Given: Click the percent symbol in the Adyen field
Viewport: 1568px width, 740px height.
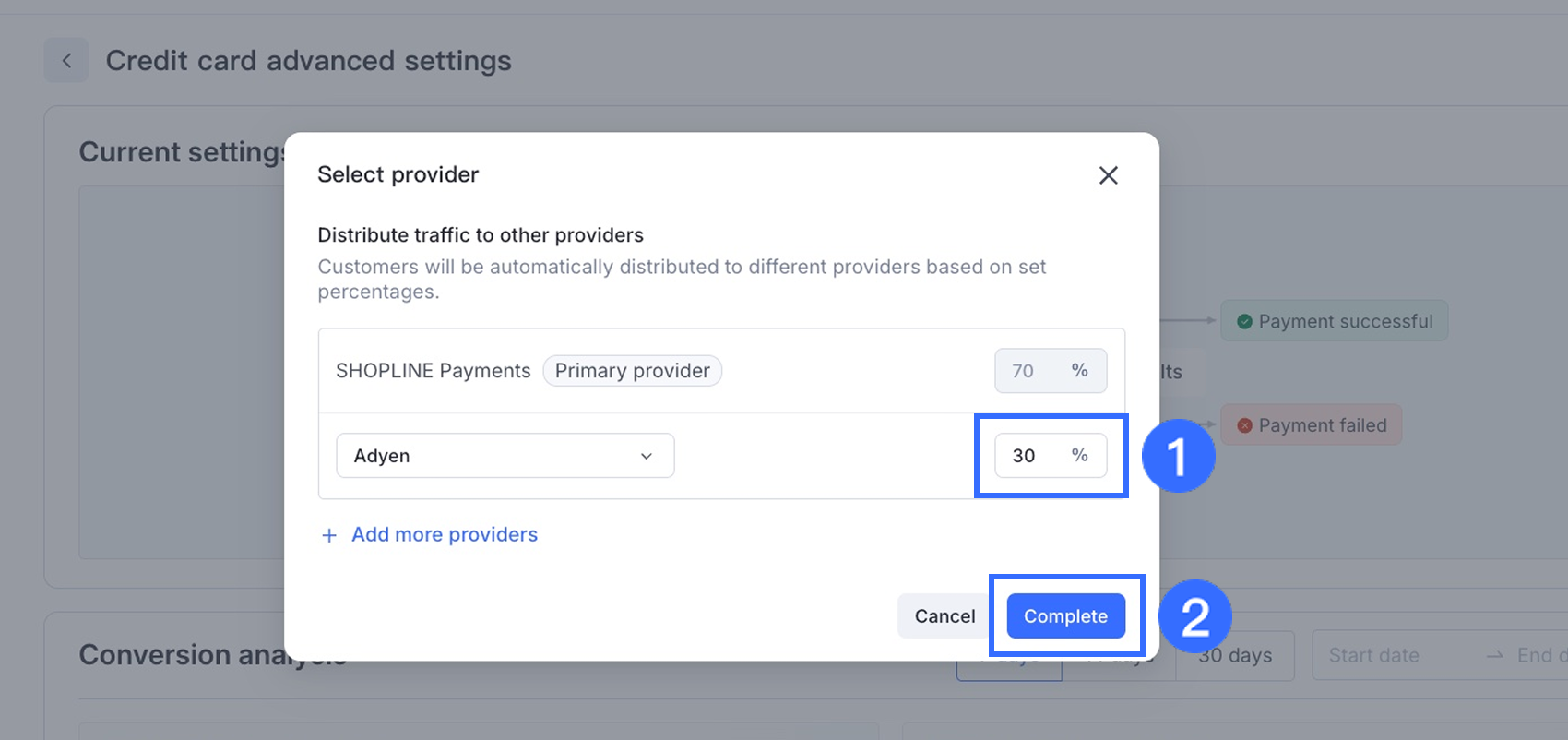Looking at the screenshot, I should (x=1079, y=455).
